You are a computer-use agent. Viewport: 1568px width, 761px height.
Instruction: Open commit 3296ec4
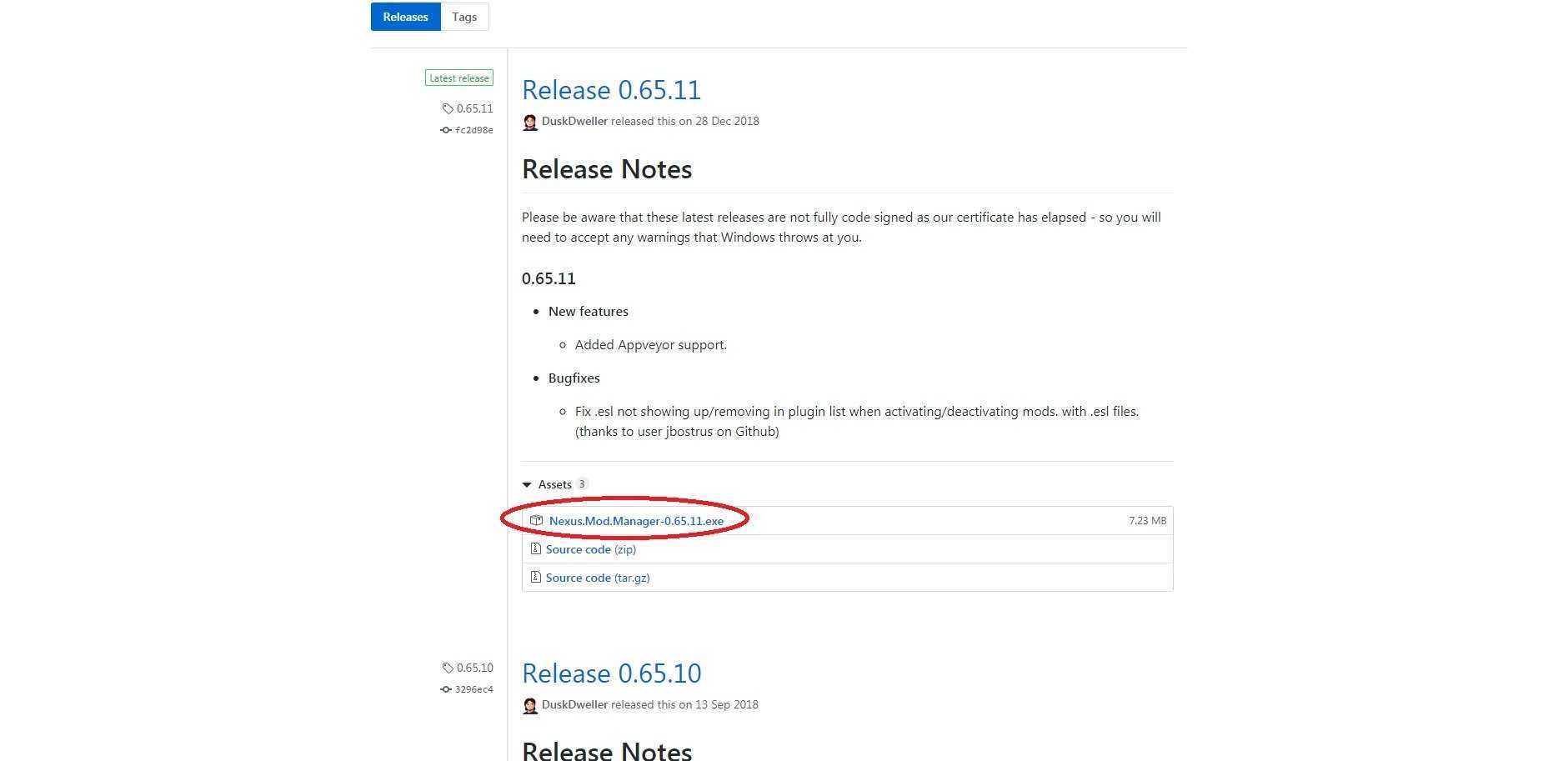pyautogui.click(x=473, y=689)
